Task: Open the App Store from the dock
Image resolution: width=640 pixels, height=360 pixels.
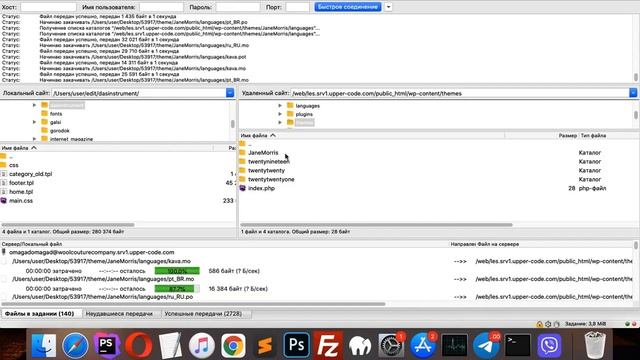Action: tap(423, 345)
